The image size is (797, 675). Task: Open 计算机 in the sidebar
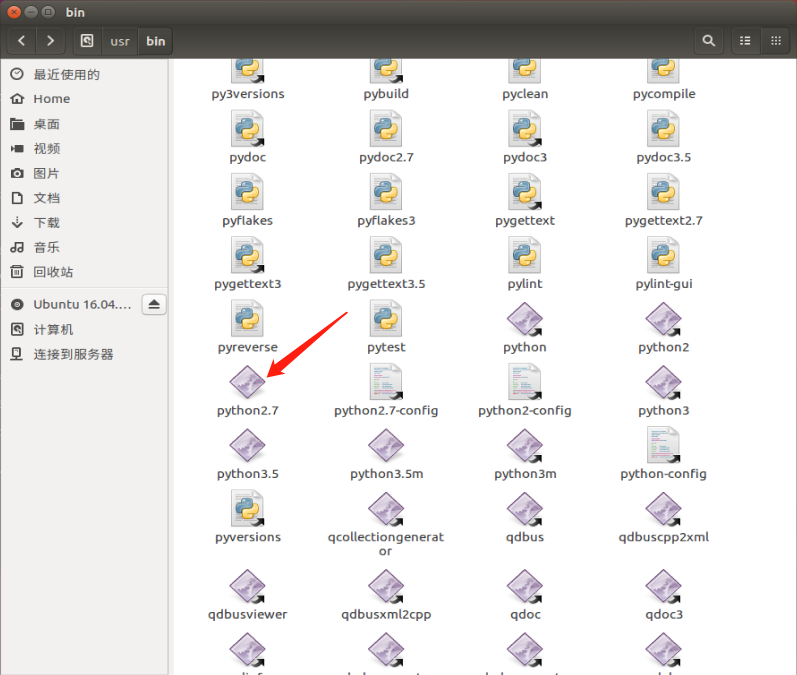tap(84, 329)
